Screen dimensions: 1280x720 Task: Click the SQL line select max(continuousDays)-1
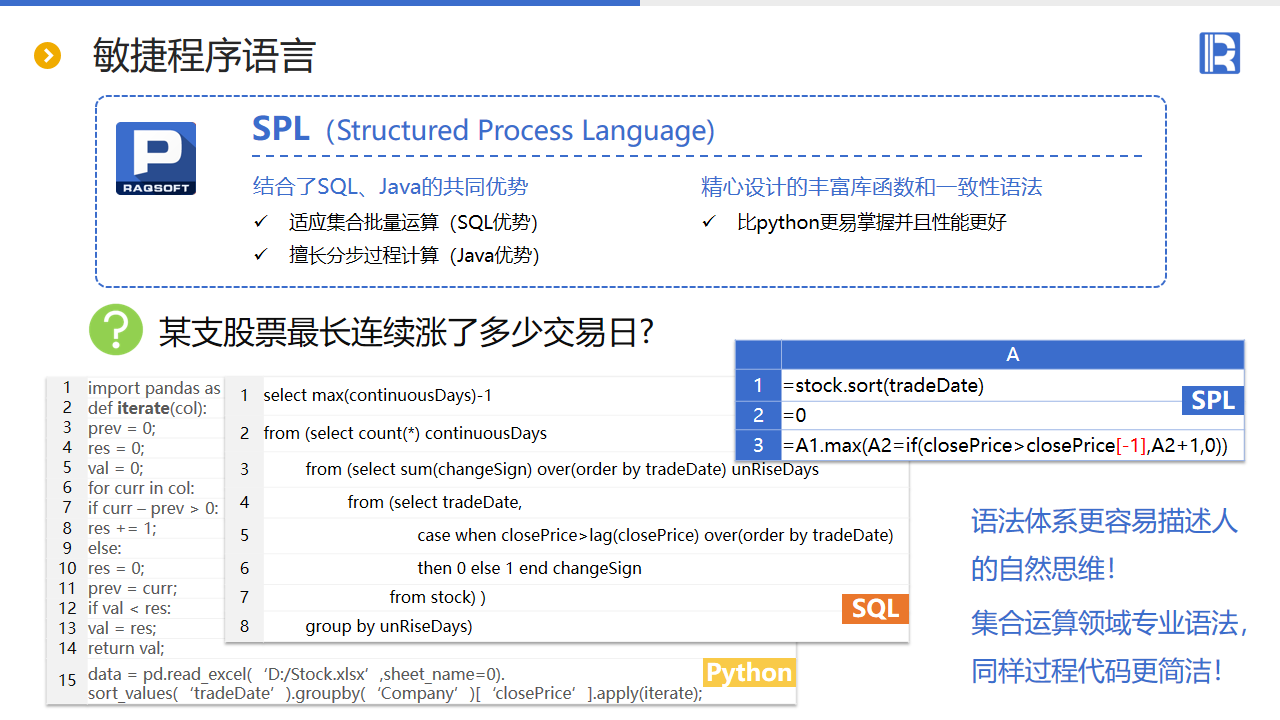point(377,395)
